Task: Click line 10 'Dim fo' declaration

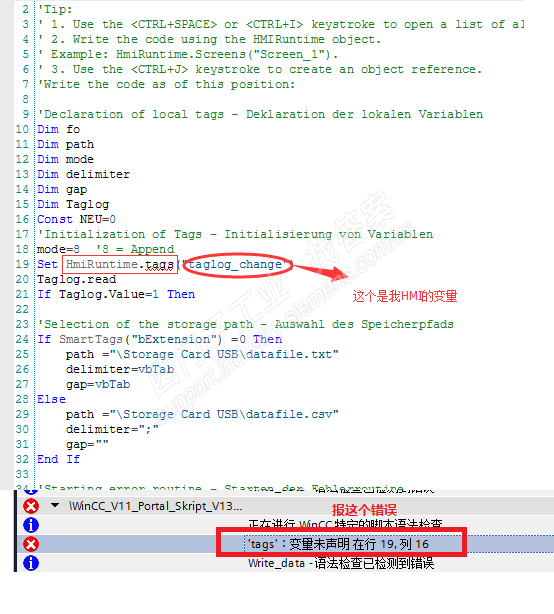Action: [x=59, y=129]
